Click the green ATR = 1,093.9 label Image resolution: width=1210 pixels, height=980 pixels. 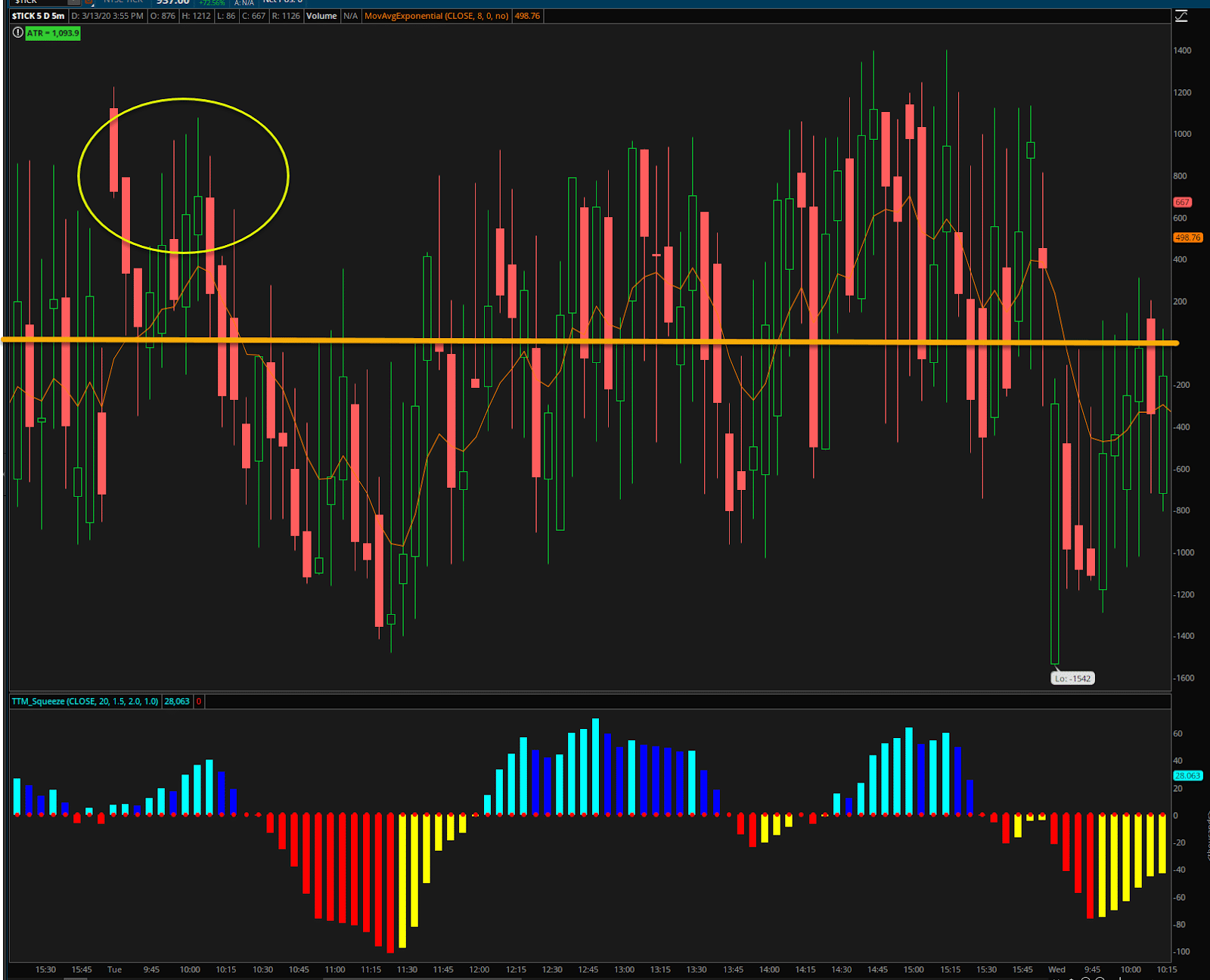53,33
